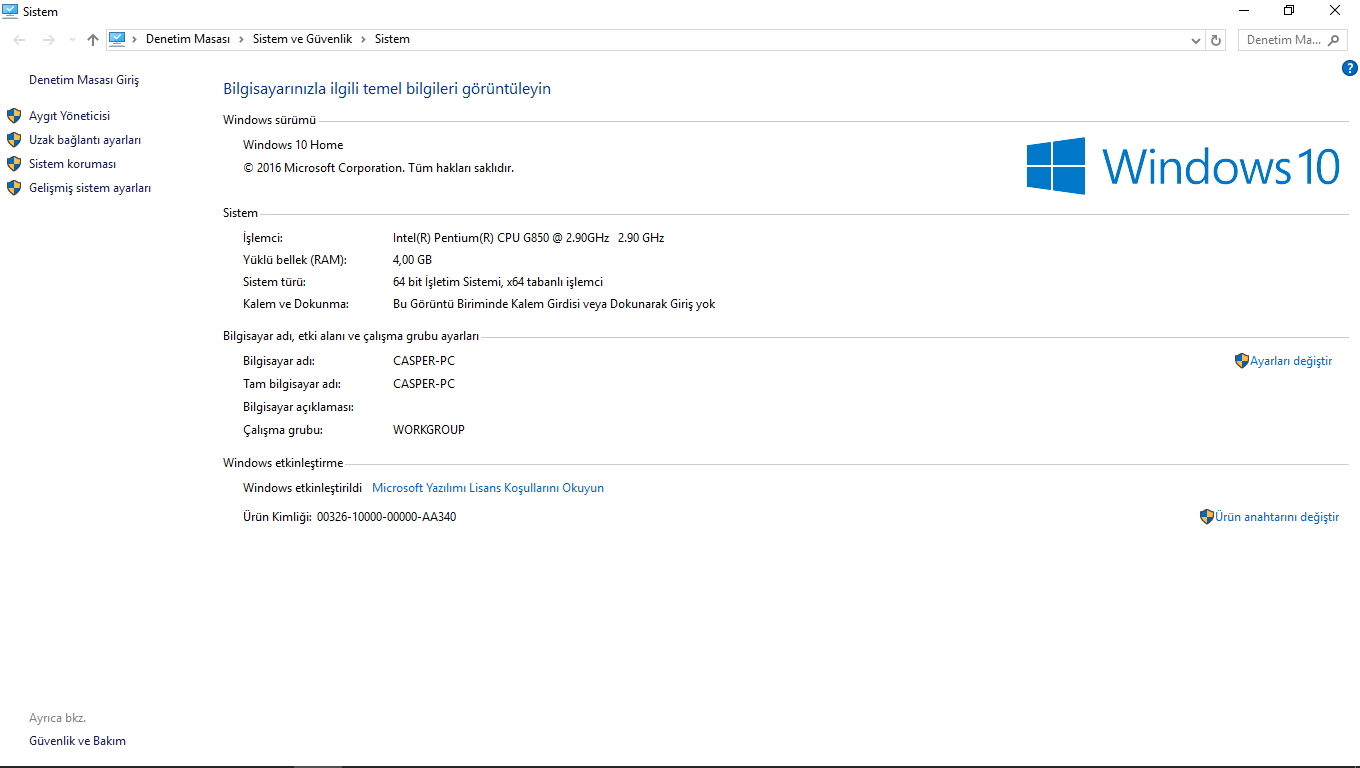Click Ayarları değiştir link

1291,361
